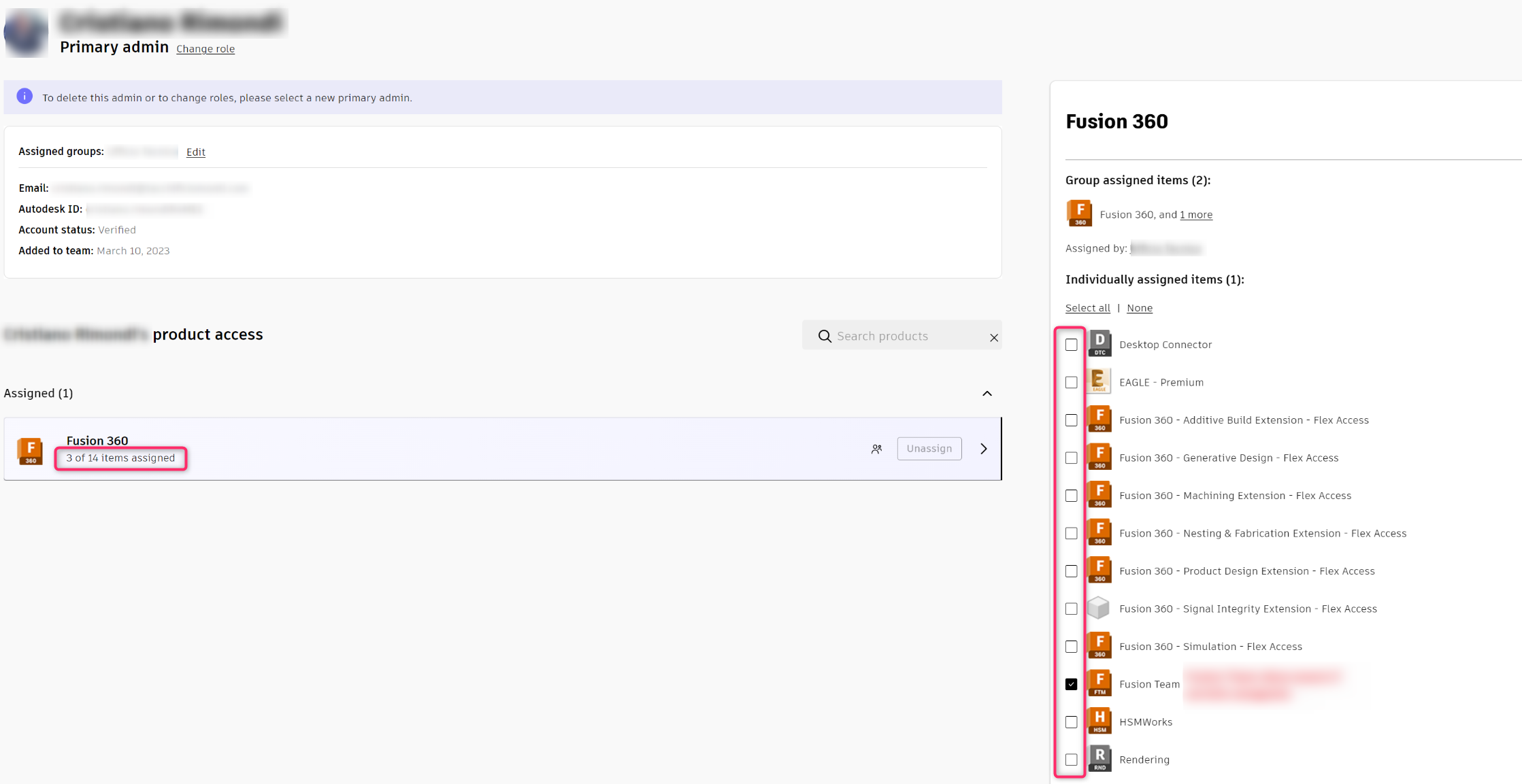This screenshot has width=1522, height=784.
Task: Click the HSMWorks product icon
Action: (x=1099, y=721)
